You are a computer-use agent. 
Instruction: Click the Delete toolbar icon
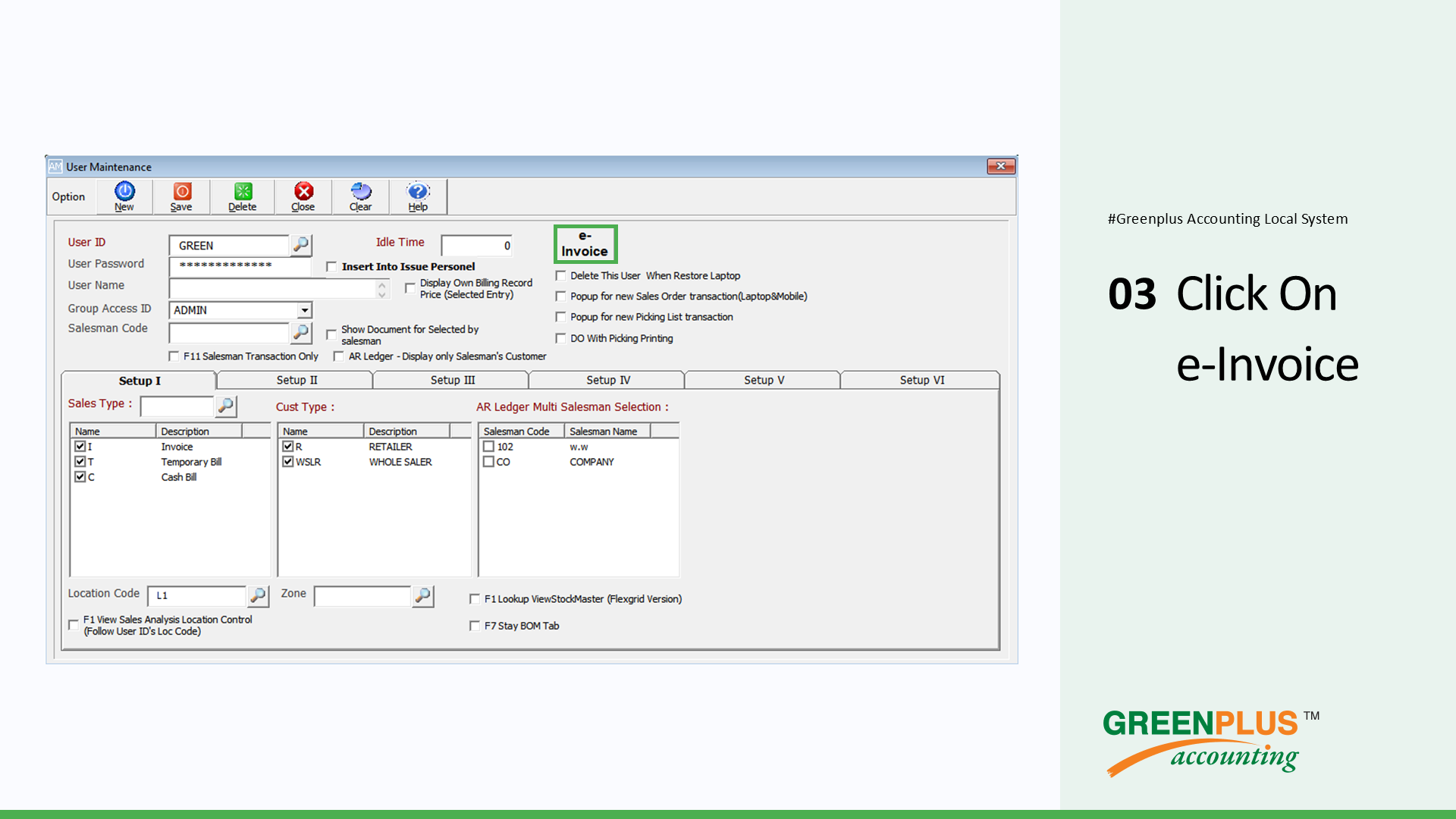tap(242, 196)
